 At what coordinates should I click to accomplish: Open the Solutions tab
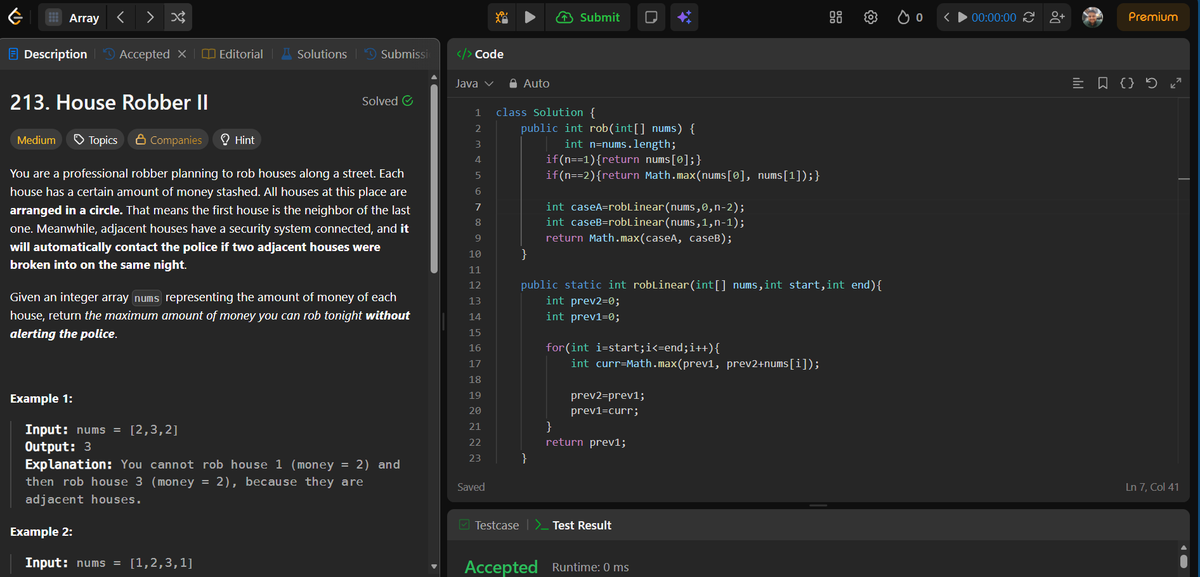(x=313, y=54)
